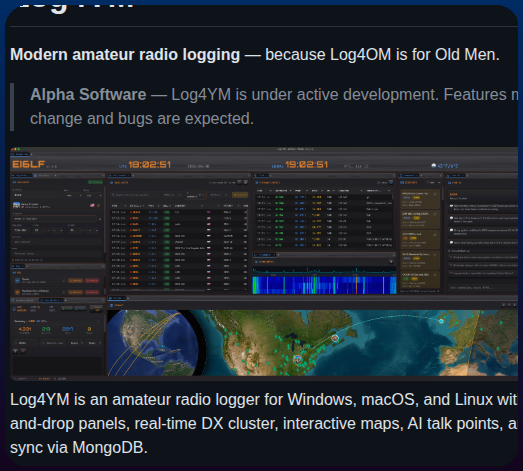Image resolution: width=523 pixels, height=471 pixels.
Task: Click the 3D globe map view
Action: click(x=156, y=343)
